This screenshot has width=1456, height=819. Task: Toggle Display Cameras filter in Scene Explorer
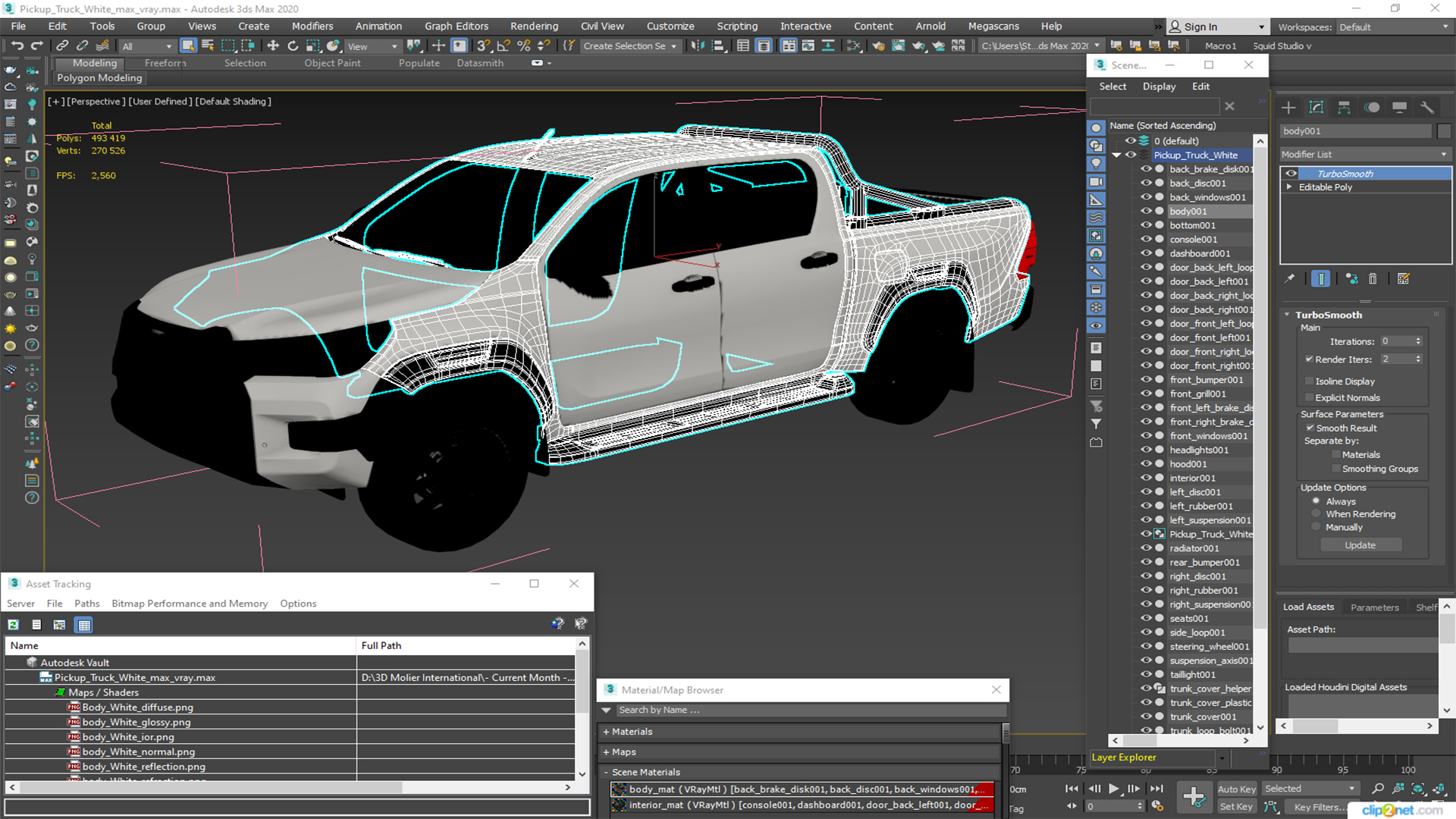point(1096,182)
